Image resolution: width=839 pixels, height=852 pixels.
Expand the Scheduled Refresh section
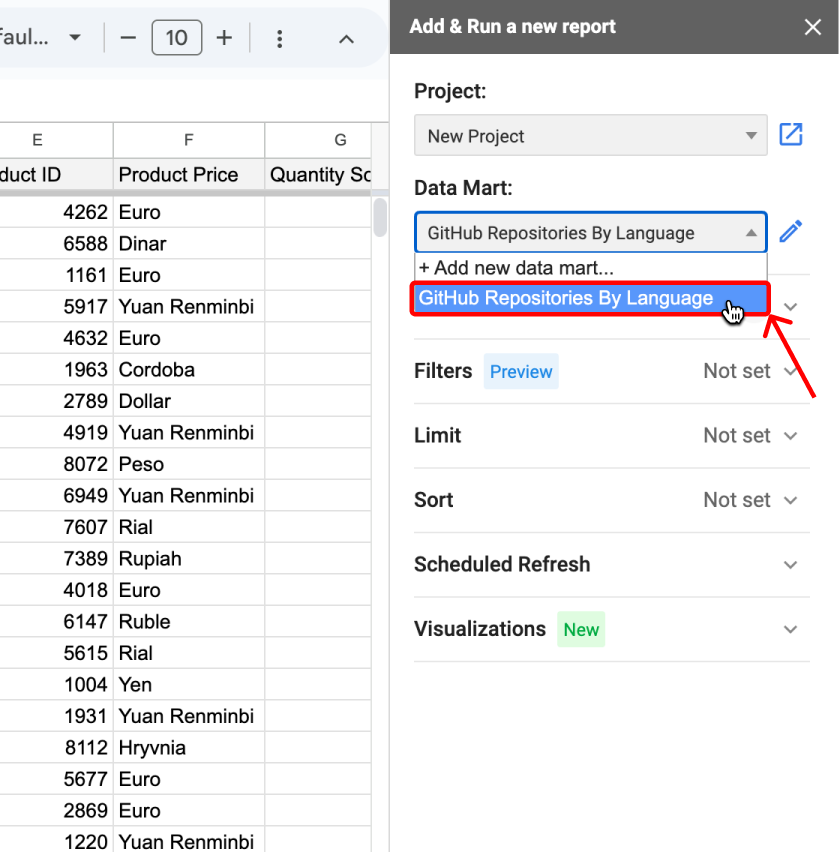coord(791,565)
